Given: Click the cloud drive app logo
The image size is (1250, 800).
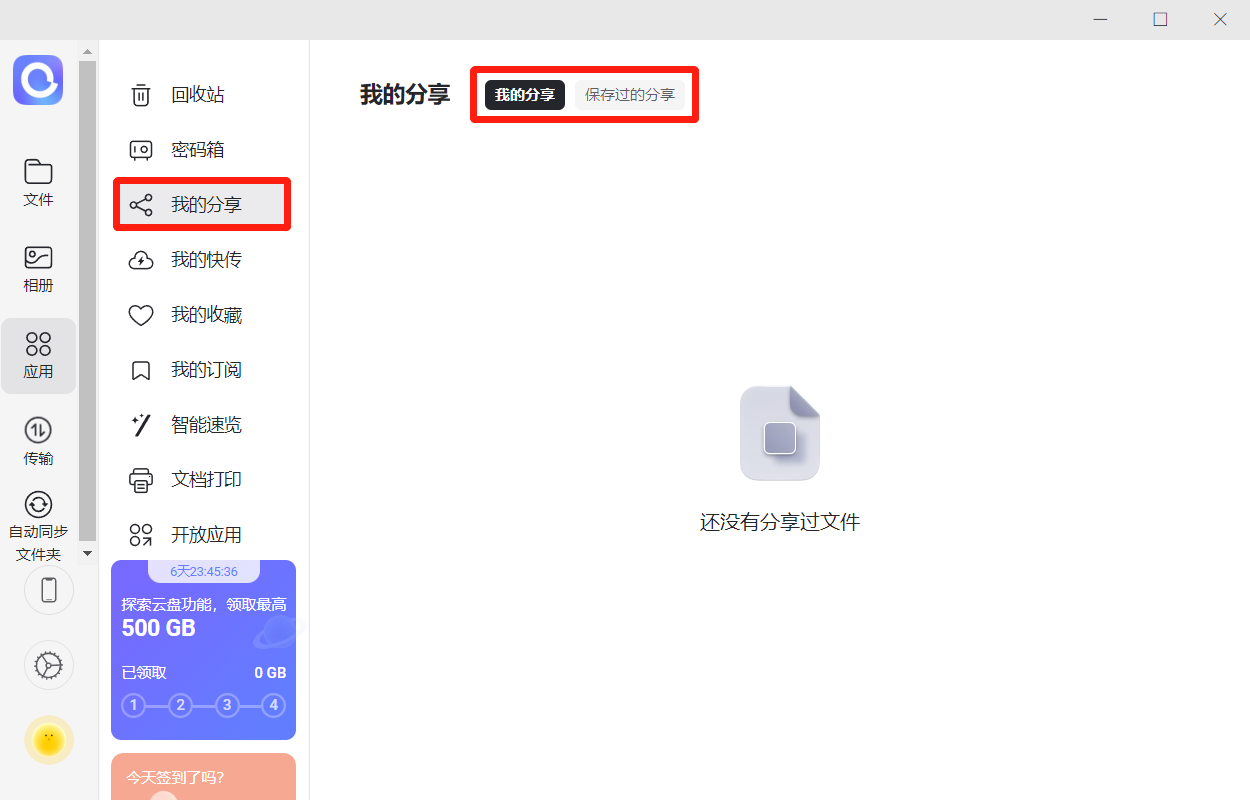Looking at the screenshot, I should pyautogui.click(x=38, y=80).
